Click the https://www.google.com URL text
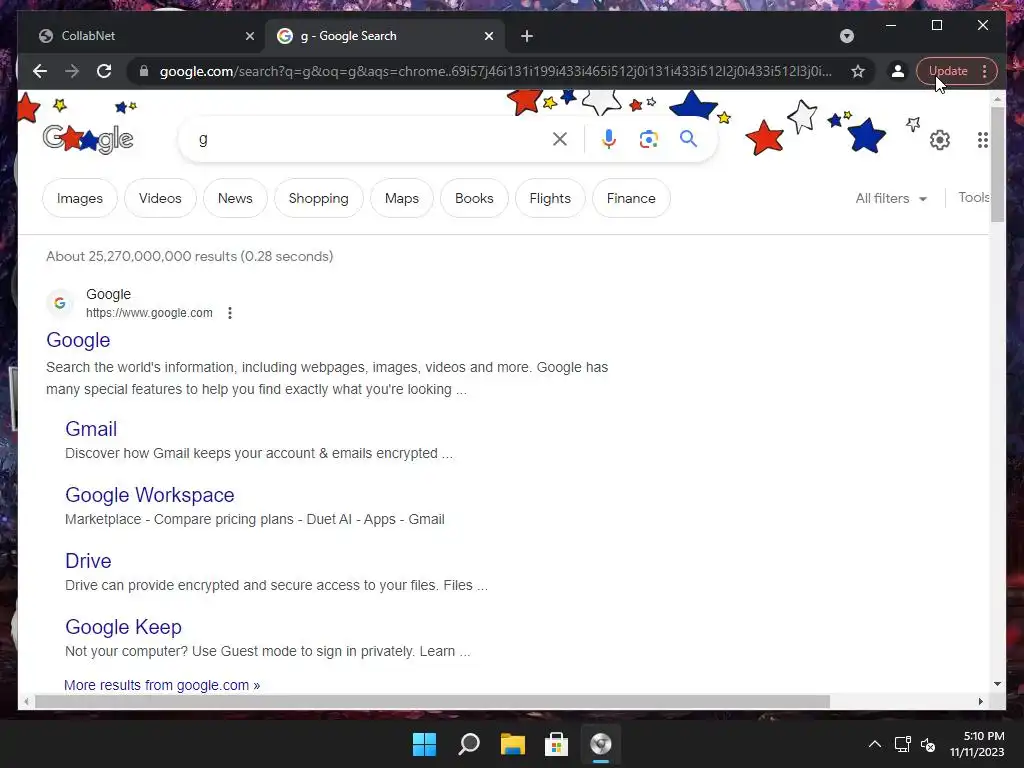Screen dimensions: 1024x768 [x=150, y=313]
